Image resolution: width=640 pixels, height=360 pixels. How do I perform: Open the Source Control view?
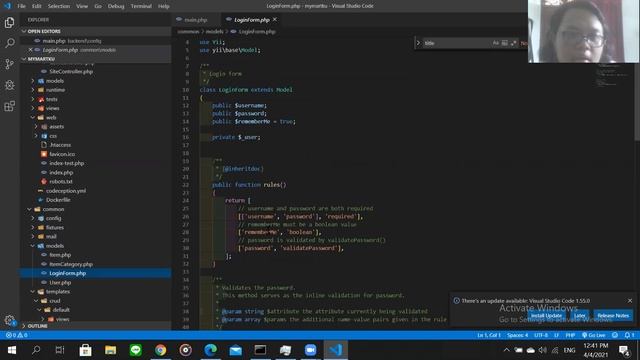coord(9,64)
